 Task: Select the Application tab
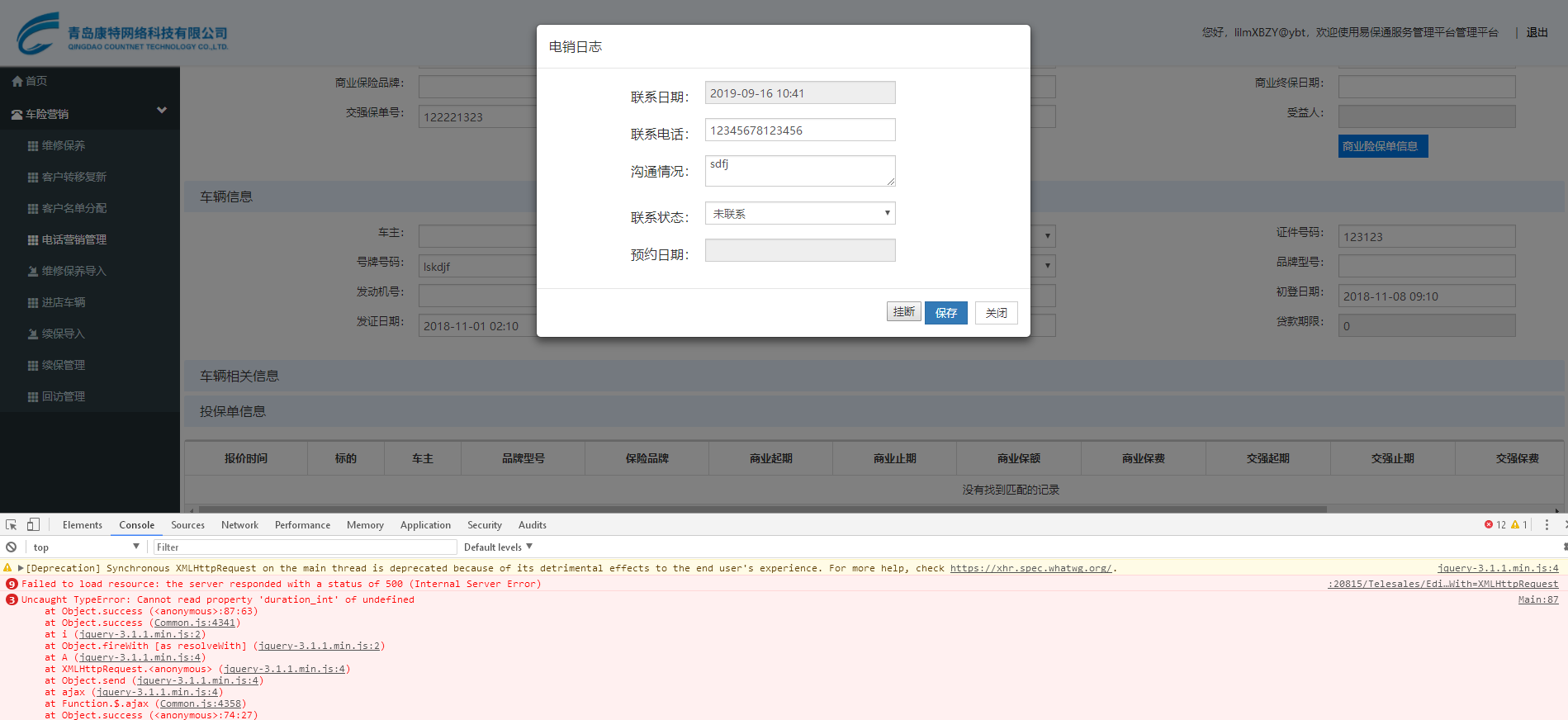click(426, 525)
